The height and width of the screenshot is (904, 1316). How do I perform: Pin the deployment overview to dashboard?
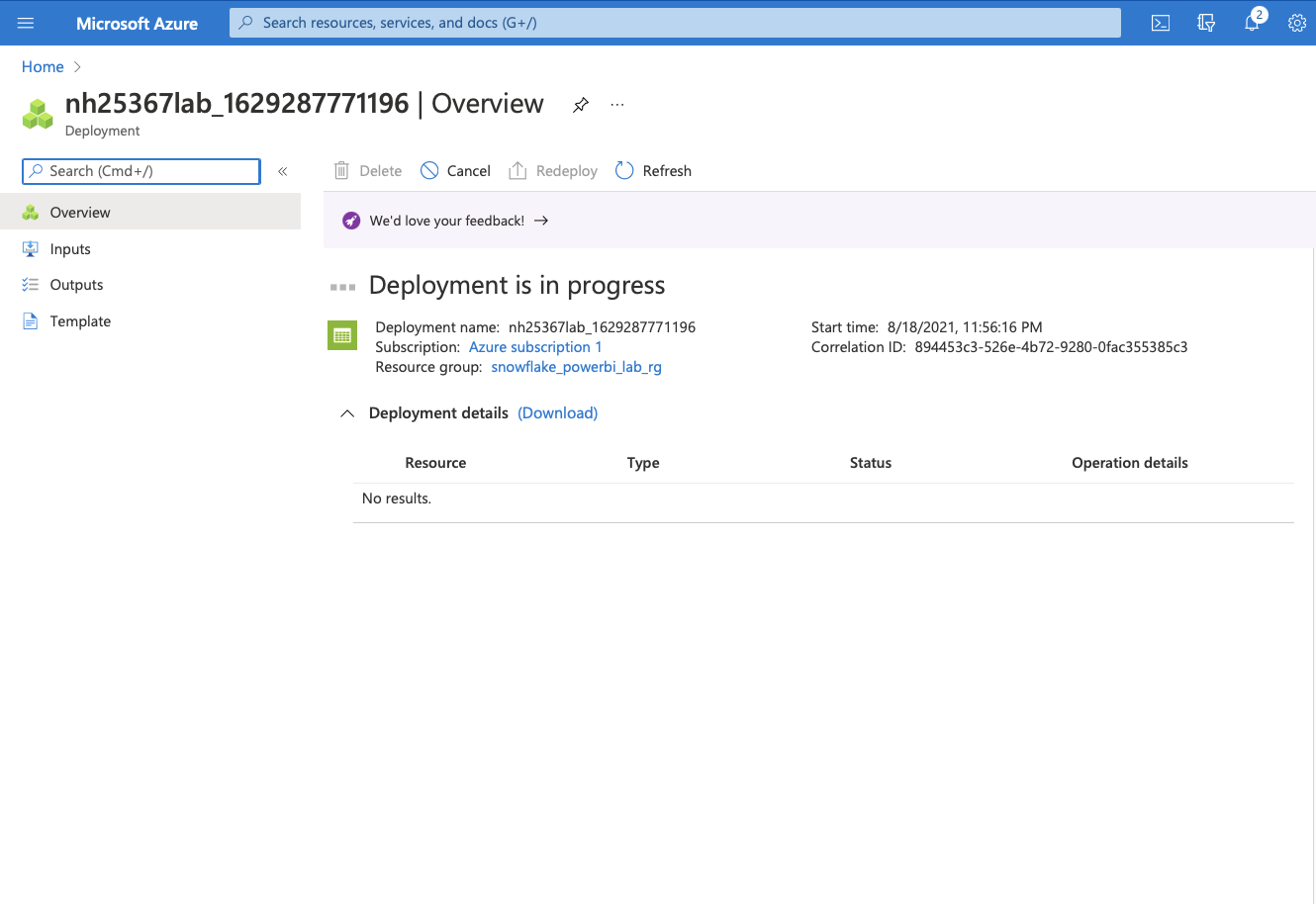click(581, 105)
